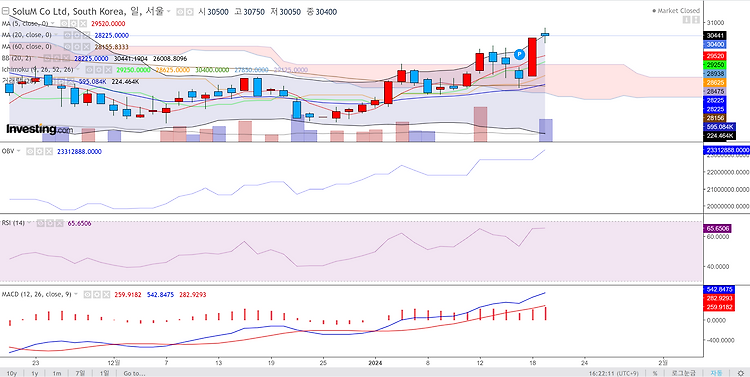The width and height of the screenshot is (750, 377).
Task: Select the 1y time range
Action: pos(35,373)
